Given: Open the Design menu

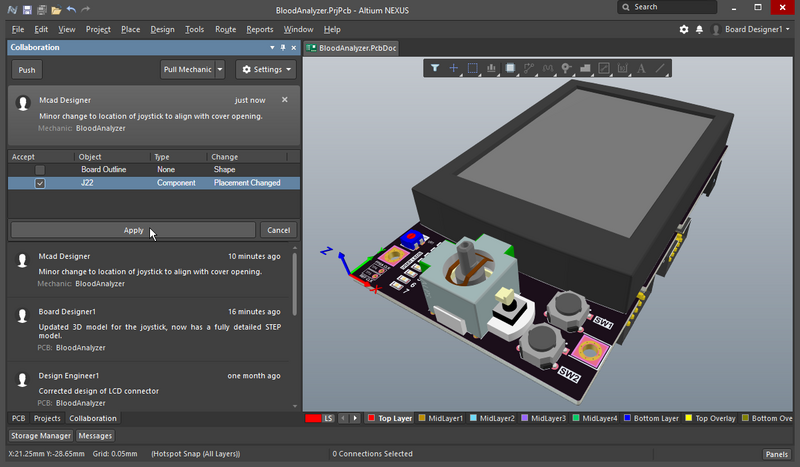Looking at the screenshot, I should pos(162,30).
